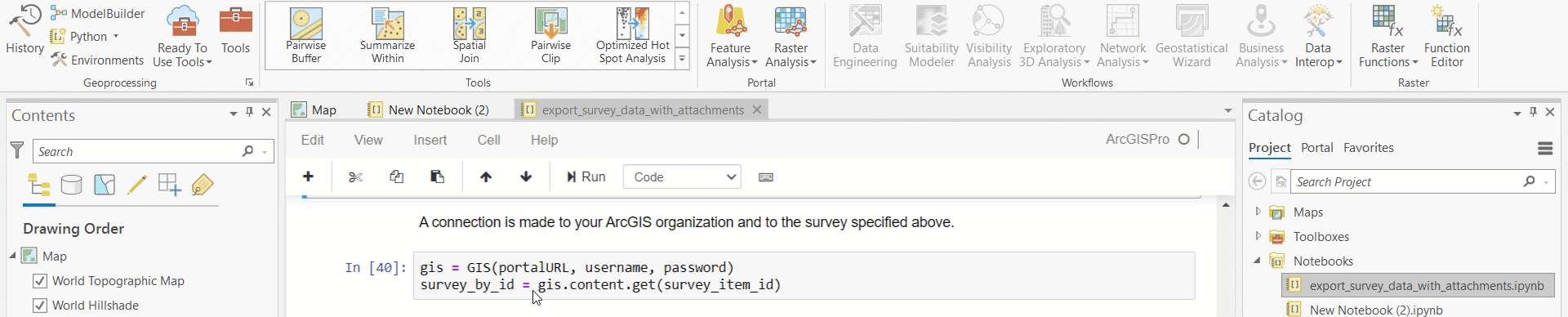Open the Catalog pane hamburger menu
Viewport: 1568px width, 317px height.
tap(1545, 148)
